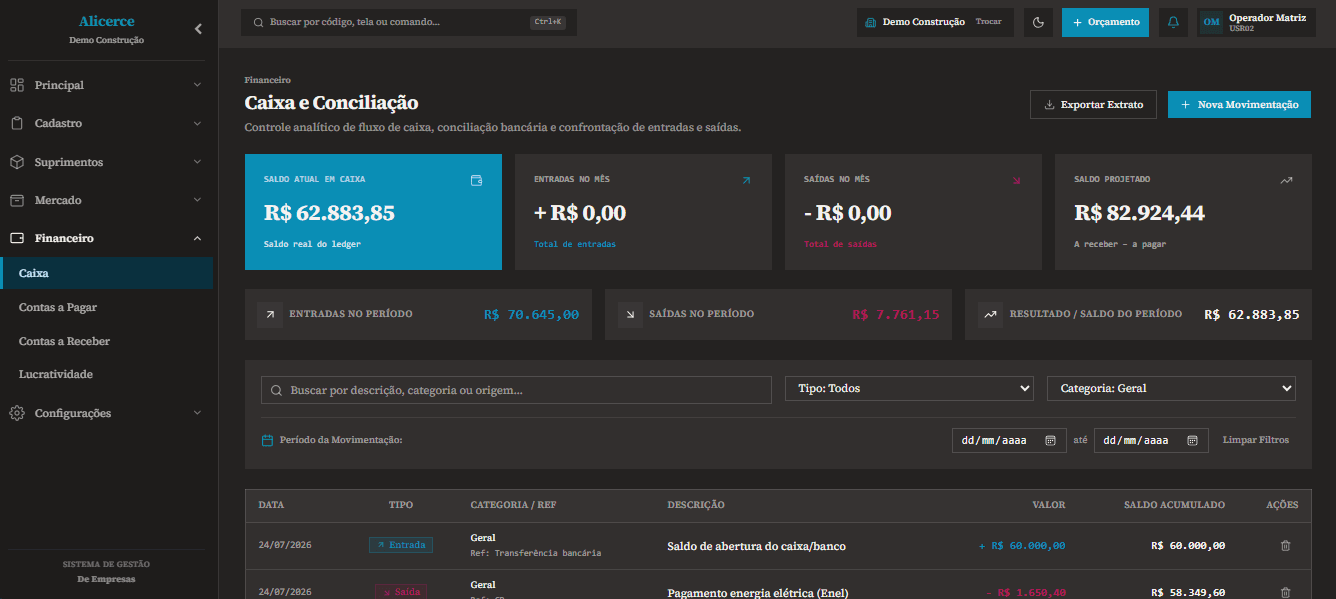Image resolution: width=1336 pixels, height=599 pixels.
Task: Click the Período da Movimentação calendar icon
Action: click(267, 440)
